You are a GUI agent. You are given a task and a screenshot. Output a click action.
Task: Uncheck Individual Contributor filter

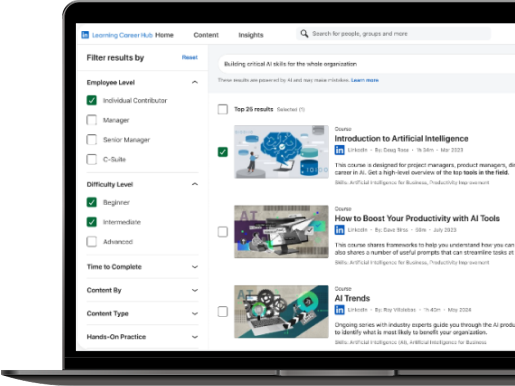(x=92, y=100)
